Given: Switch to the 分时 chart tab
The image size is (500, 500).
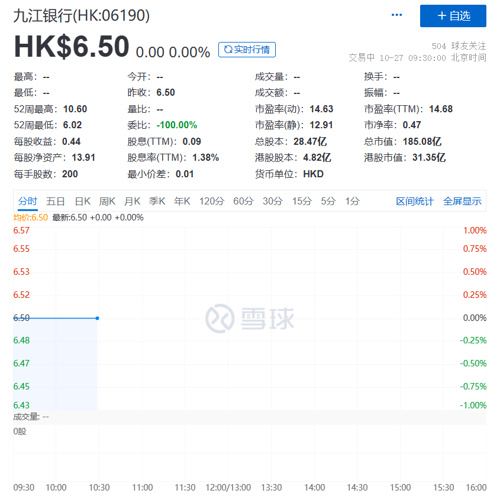Looking at the screenshot, I should (x=27, y=201).
